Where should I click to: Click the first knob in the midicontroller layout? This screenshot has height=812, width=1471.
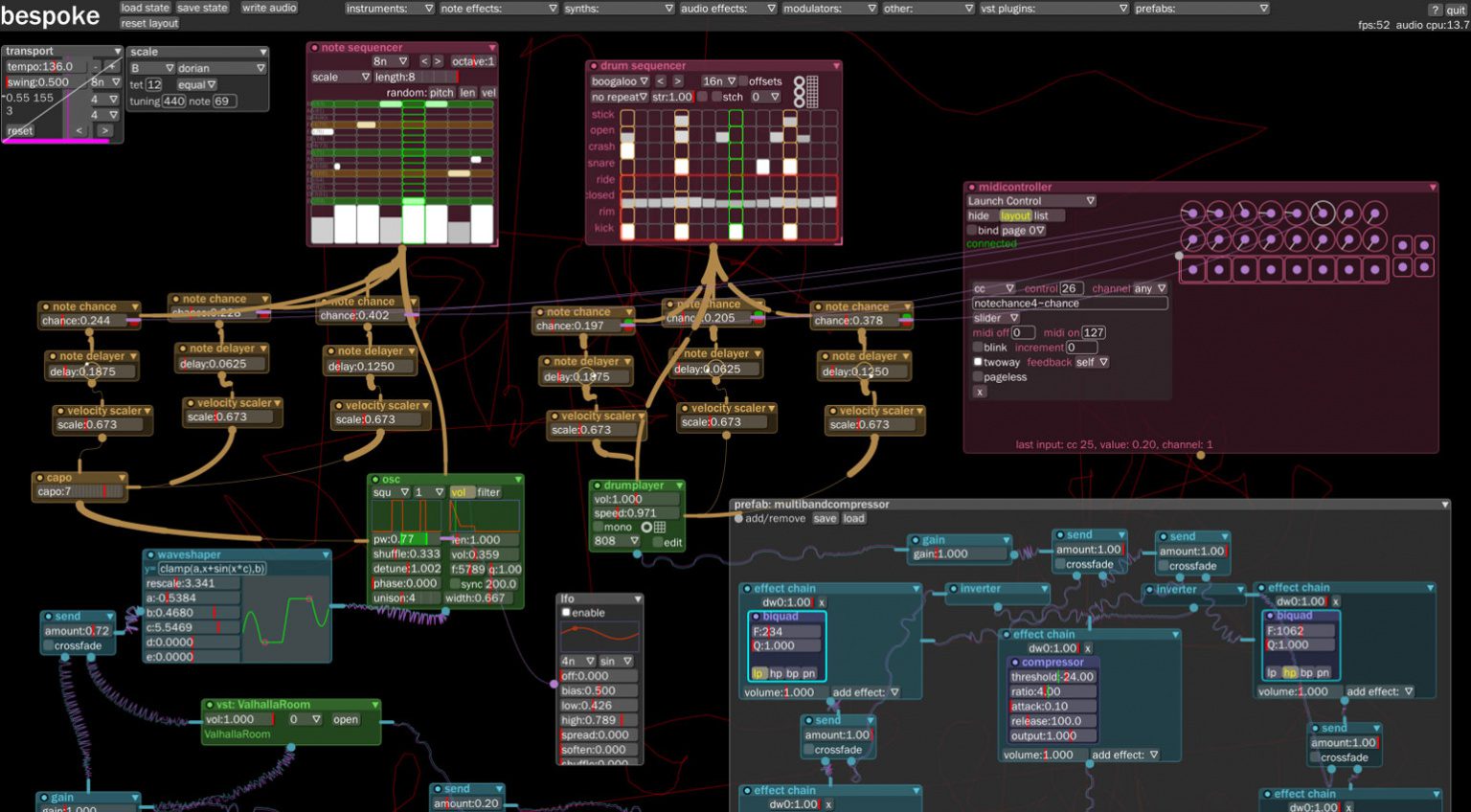pos(1192,214)
